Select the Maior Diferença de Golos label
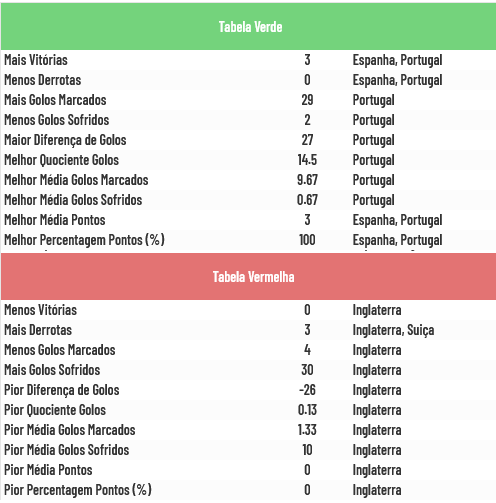This screenshot has height=503, width=496. point(65,140)
